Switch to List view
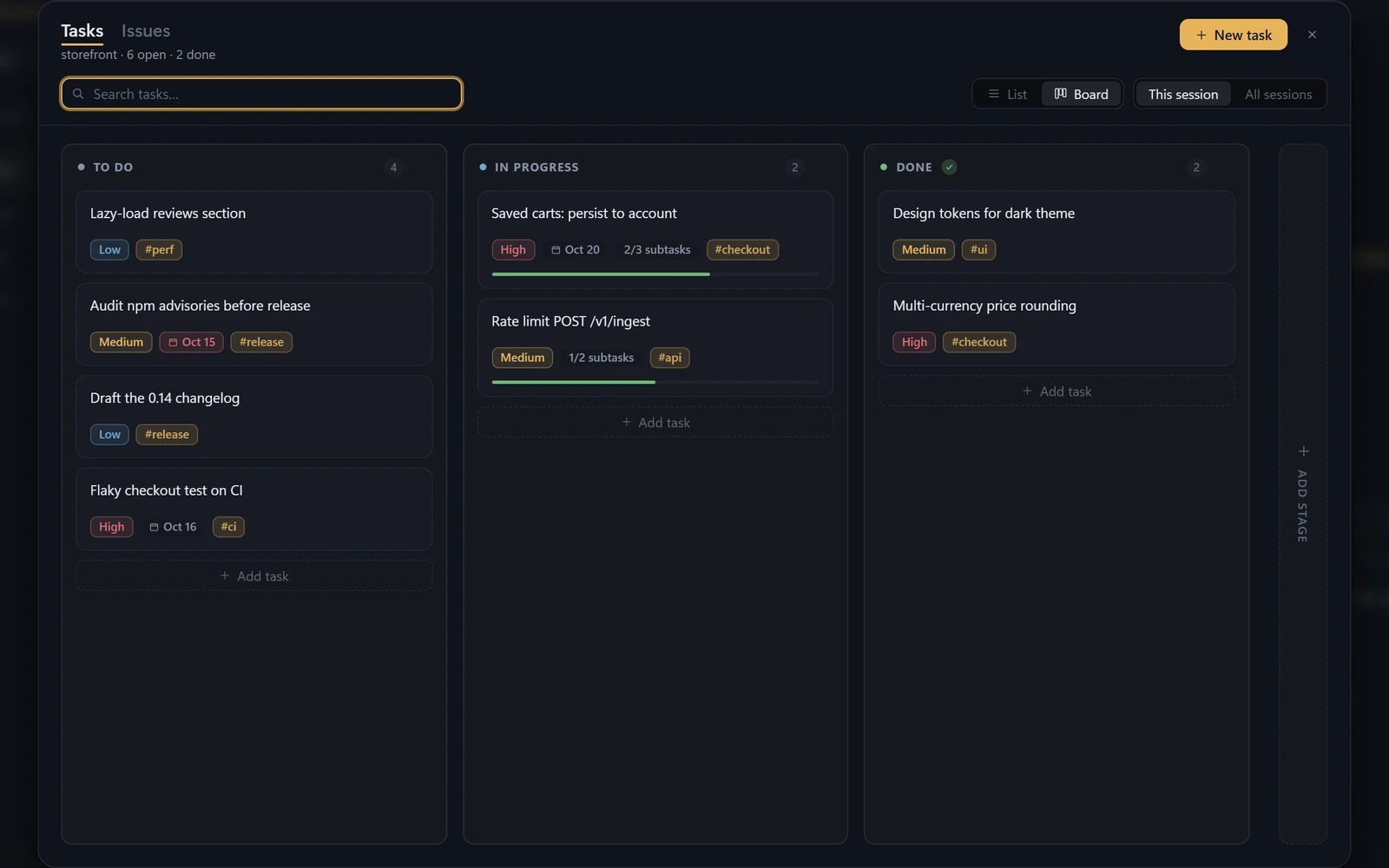Viewport: 1389px width, 868px height. [x=1007, y=94]
